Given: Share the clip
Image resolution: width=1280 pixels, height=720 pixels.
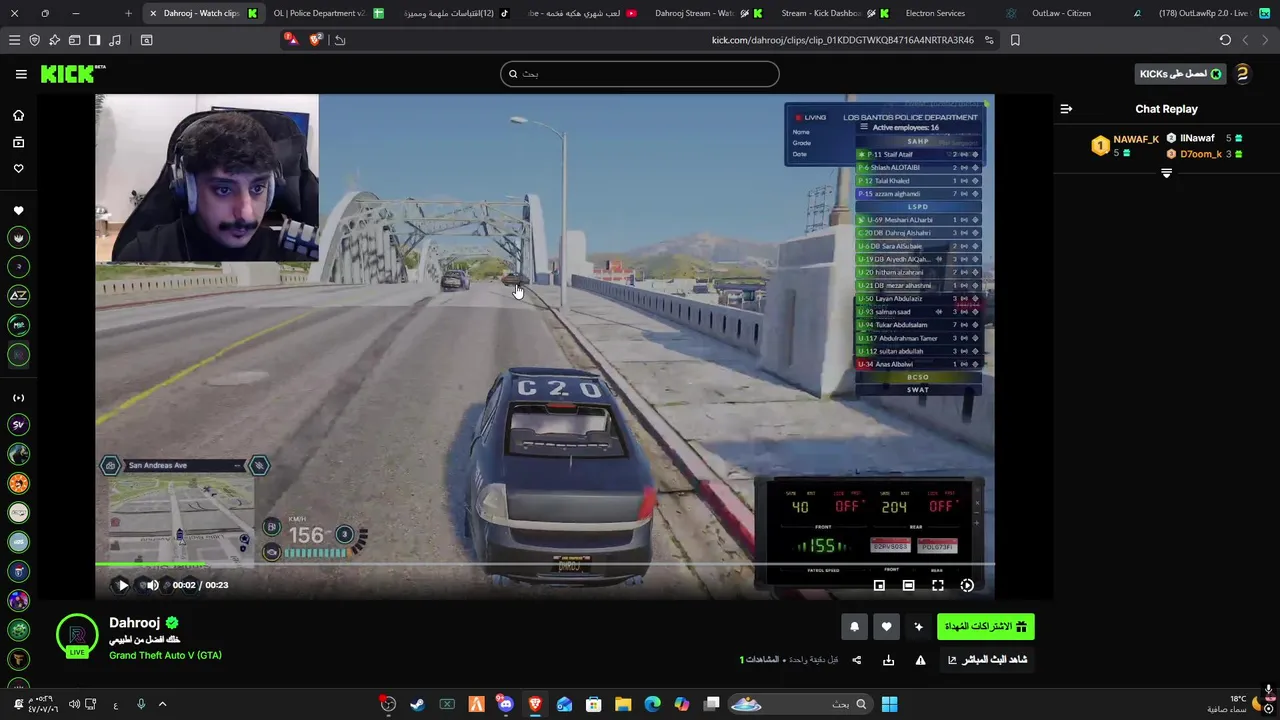Looking at the screenshot, I should coord(856,660).
